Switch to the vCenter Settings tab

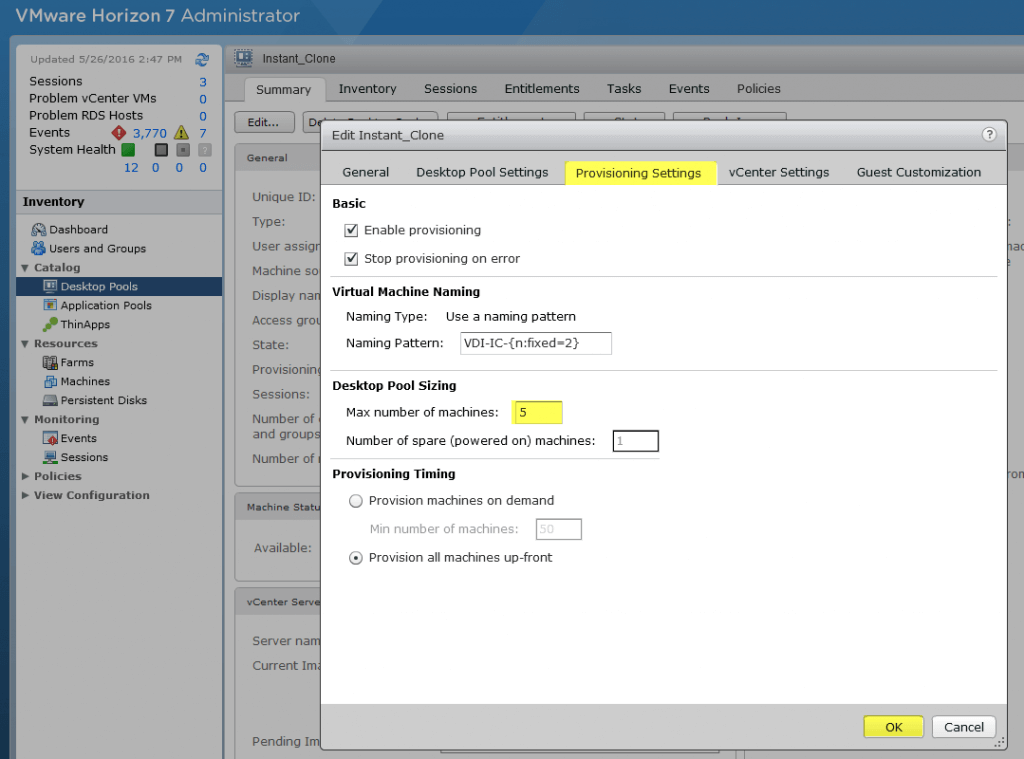[x=778, y=172]
